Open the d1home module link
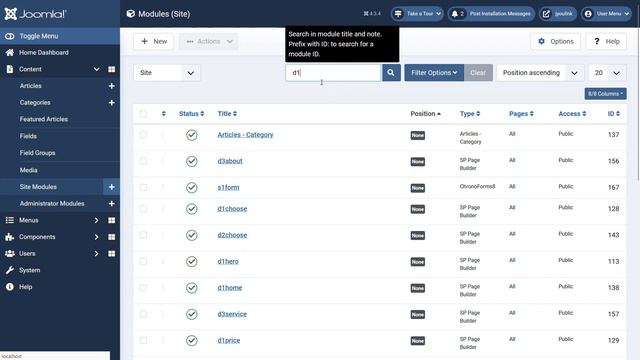This screenshot has width=640, height=360. 229,288
